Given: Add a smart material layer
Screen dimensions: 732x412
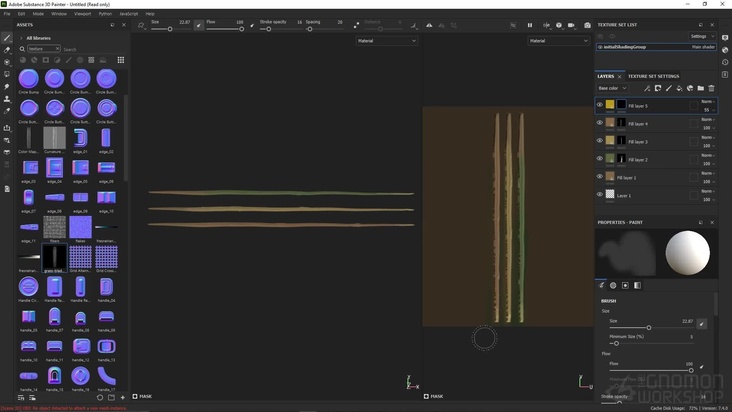Looking at the screenshot, I should (x=690, y=88).
